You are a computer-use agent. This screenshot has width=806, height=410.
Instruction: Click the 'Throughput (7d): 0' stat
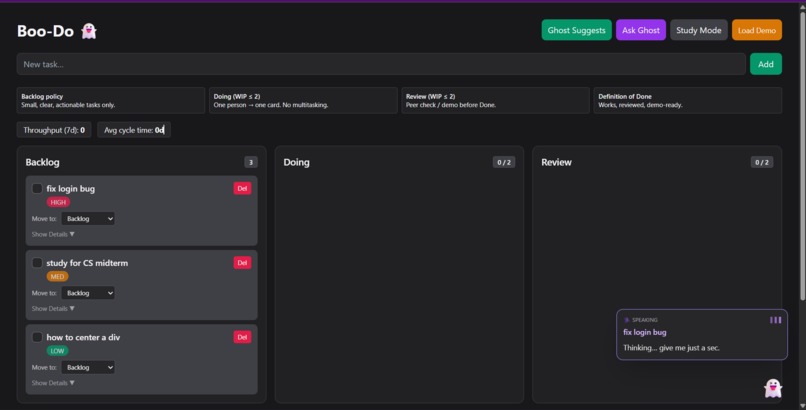tap(54, 130)
